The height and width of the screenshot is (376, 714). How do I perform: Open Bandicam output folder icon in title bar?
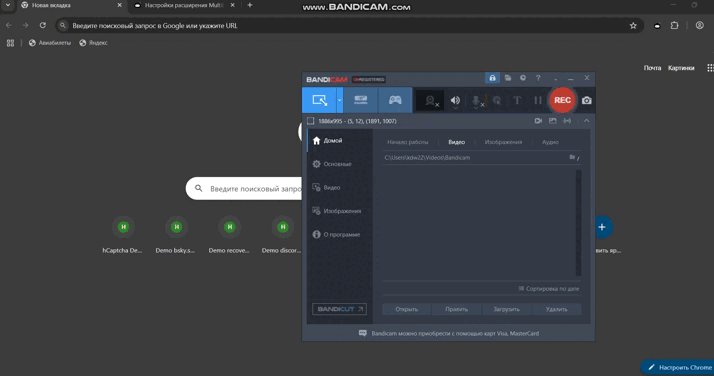click(x=508, y=78)
